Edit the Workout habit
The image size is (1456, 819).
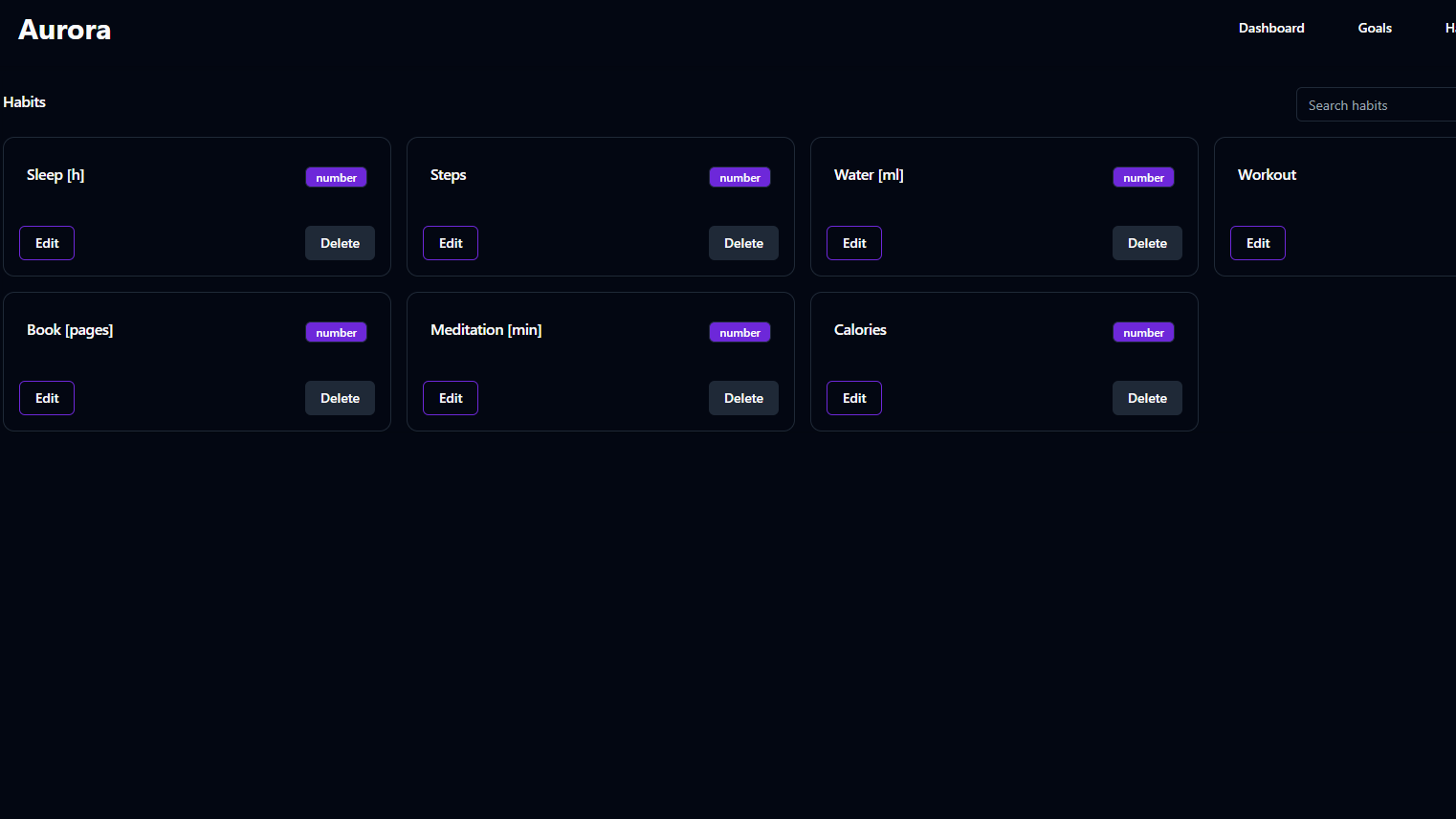coord(1257,242)
